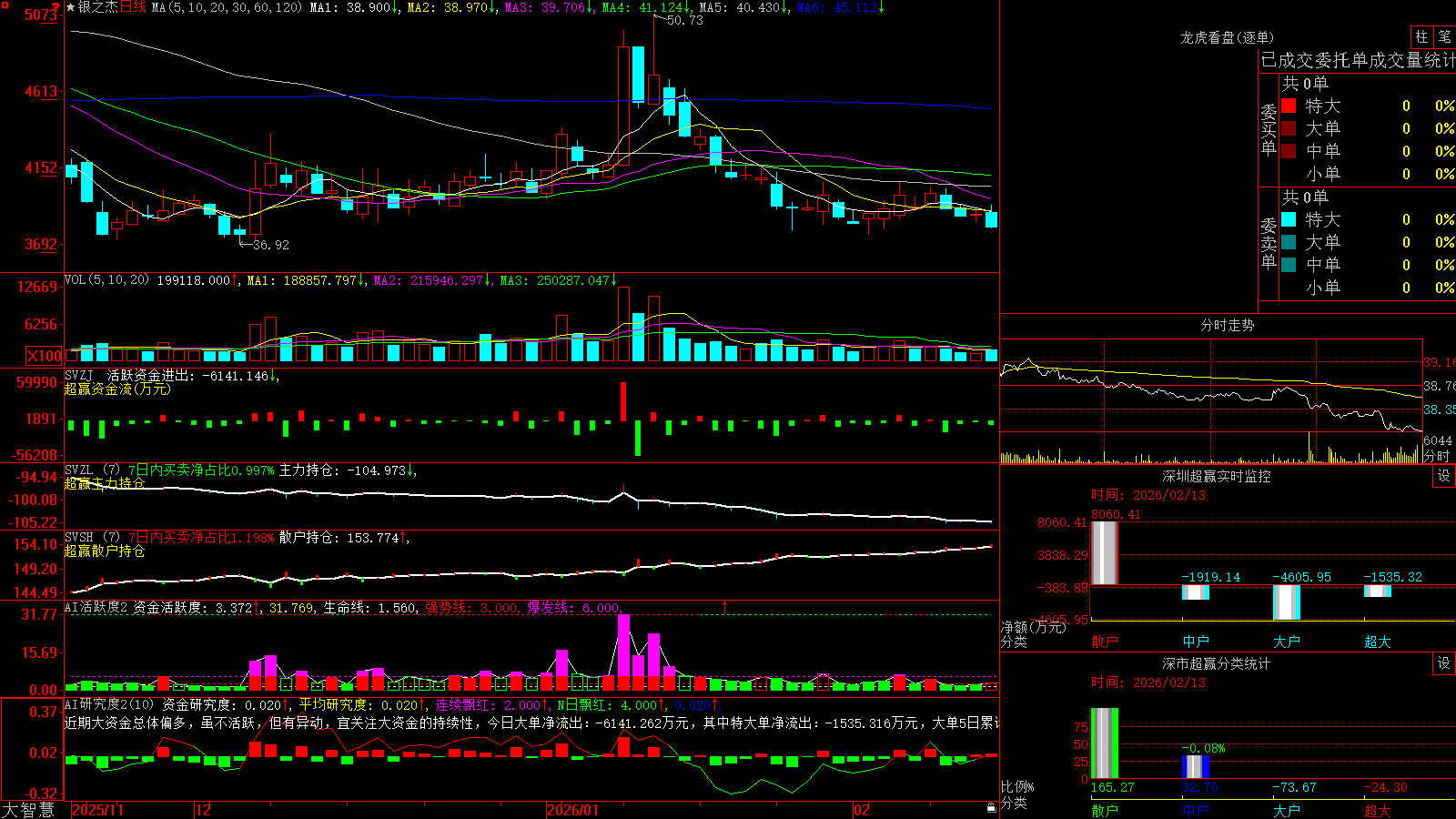The width and height of the screenshot is (1456, 819).
Task: Click the red up arrow marker in AI活跃度
Action: pos(725,606)
